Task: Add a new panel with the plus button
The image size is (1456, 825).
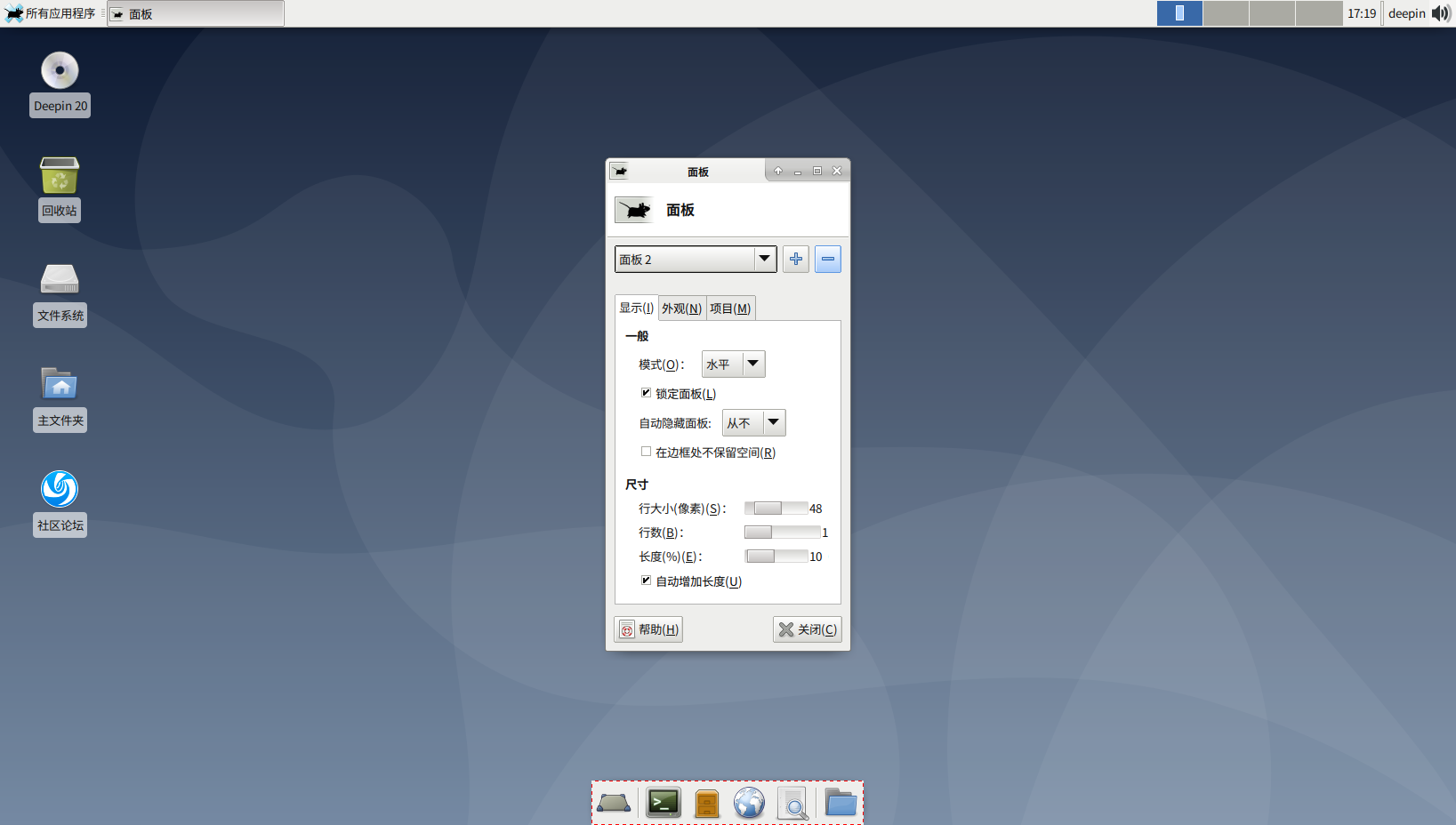Action: pos(796,260)
